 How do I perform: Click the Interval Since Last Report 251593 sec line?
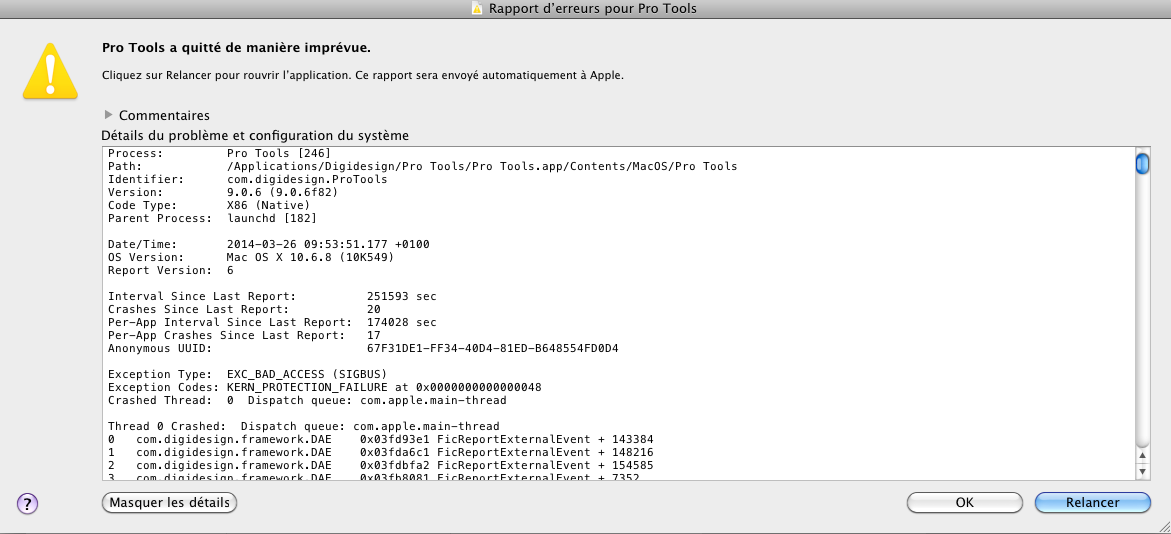pos(273,297)
